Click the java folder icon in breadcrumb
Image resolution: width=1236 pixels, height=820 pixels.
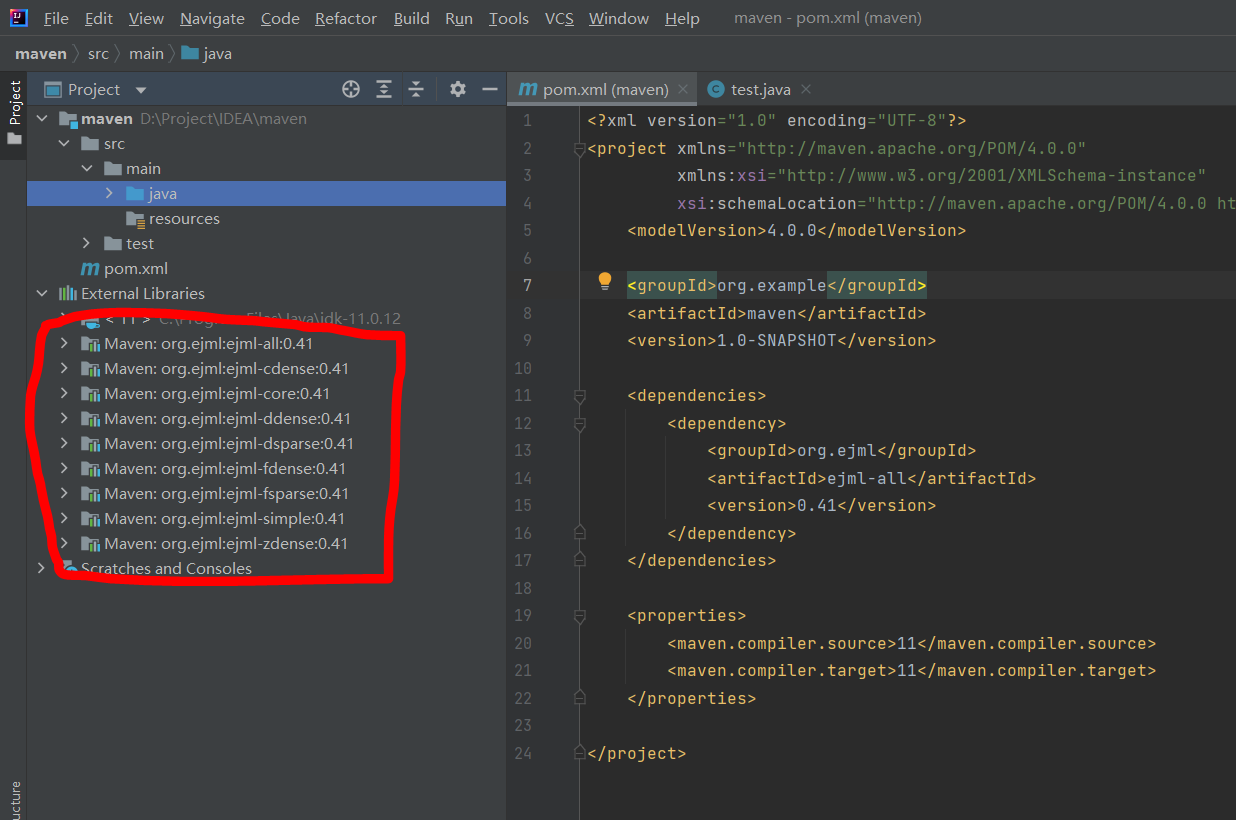(x=190, y=53)
